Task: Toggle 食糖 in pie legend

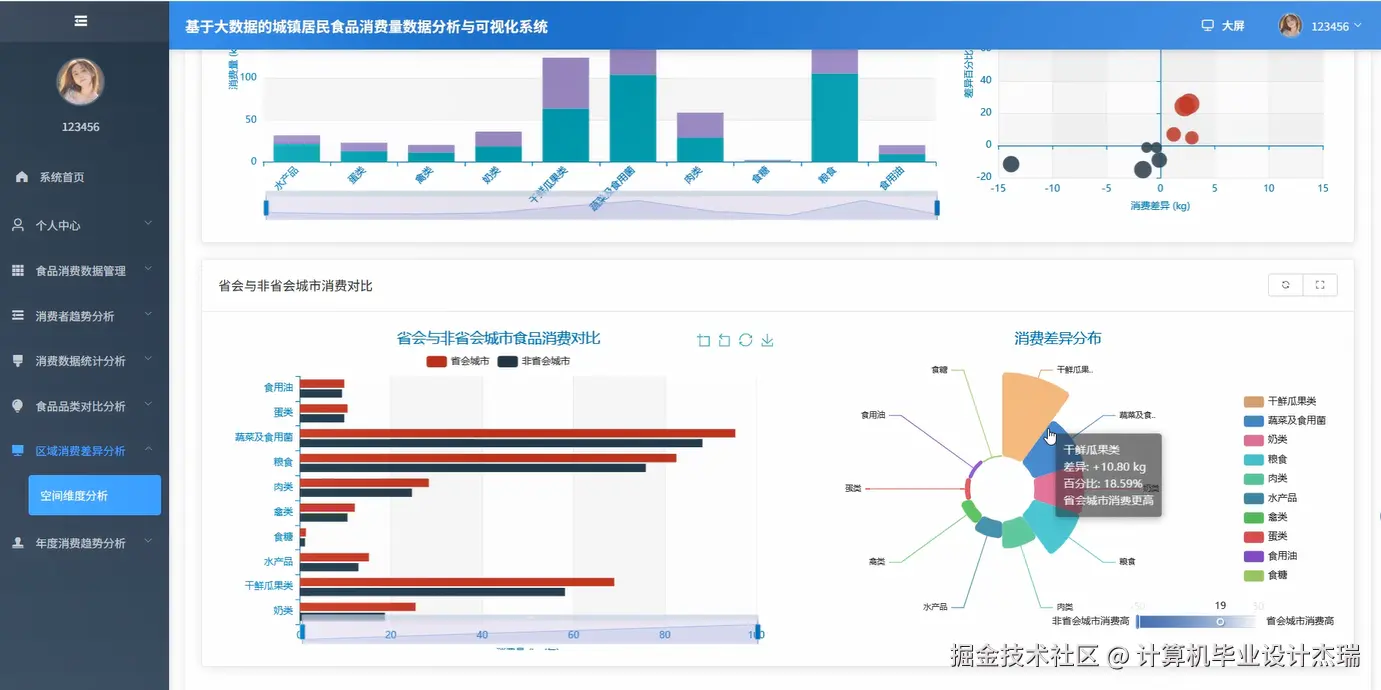Action: pos(1265,575)
